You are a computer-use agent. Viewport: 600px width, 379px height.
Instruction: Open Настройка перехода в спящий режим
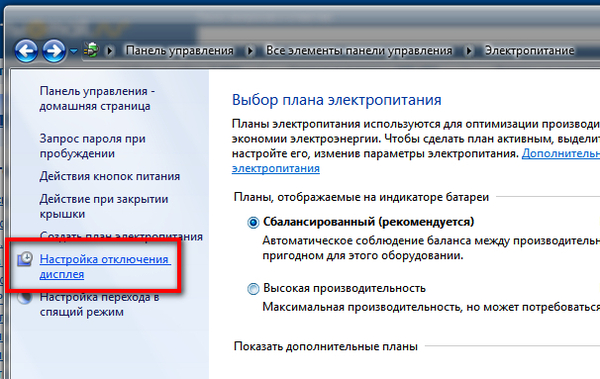[x=99, y=304]
